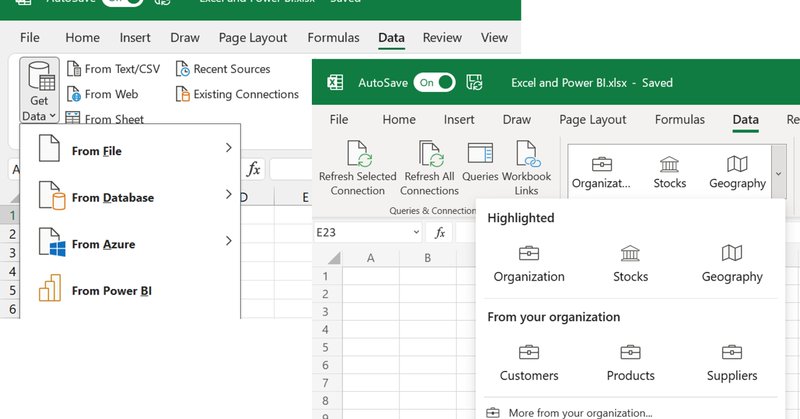Image resolution: width=800 pixels, height=419 pixels.
Task: Select Geography data type in ribbon gallery
Action: (737, 172)
